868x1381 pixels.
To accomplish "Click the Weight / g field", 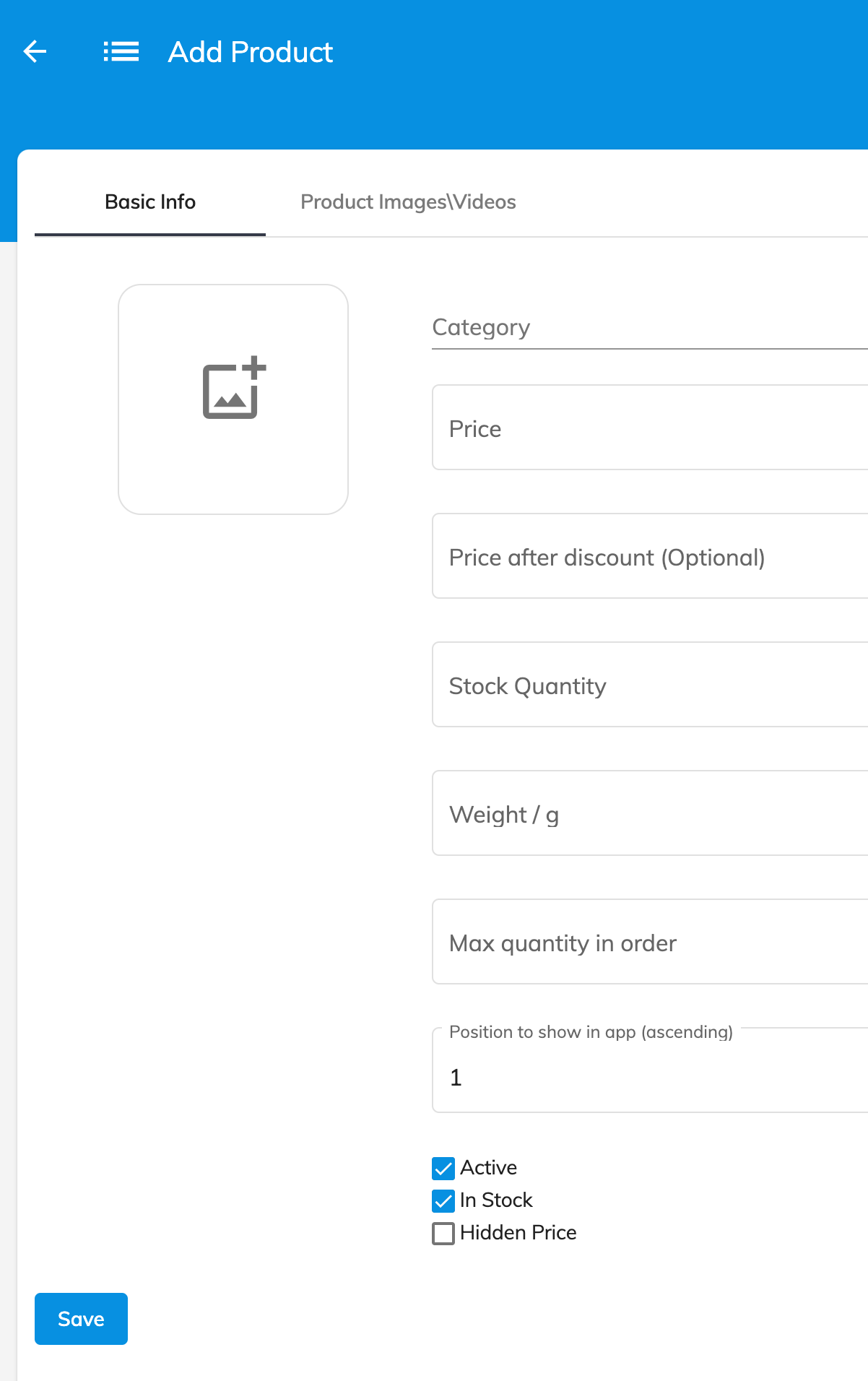I will [650, 813].
